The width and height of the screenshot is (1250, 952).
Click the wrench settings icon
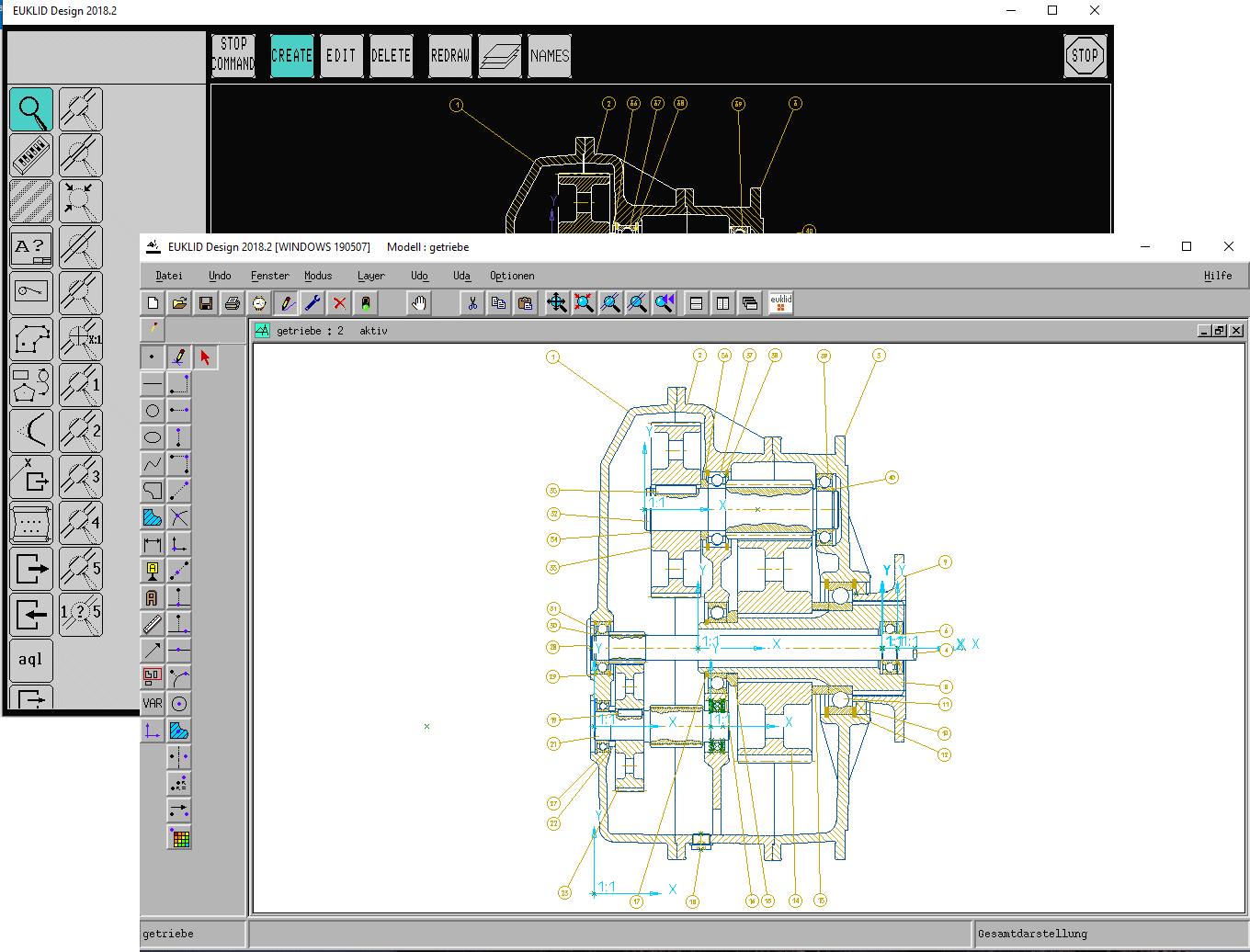pos(312,303)
